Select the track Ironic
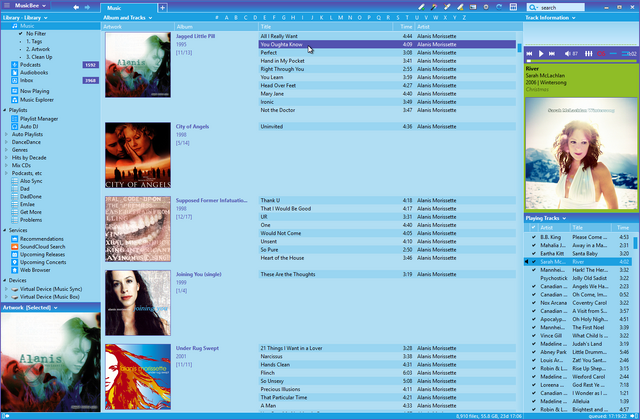Screen dimensions: 640x420 click(267, 102)
